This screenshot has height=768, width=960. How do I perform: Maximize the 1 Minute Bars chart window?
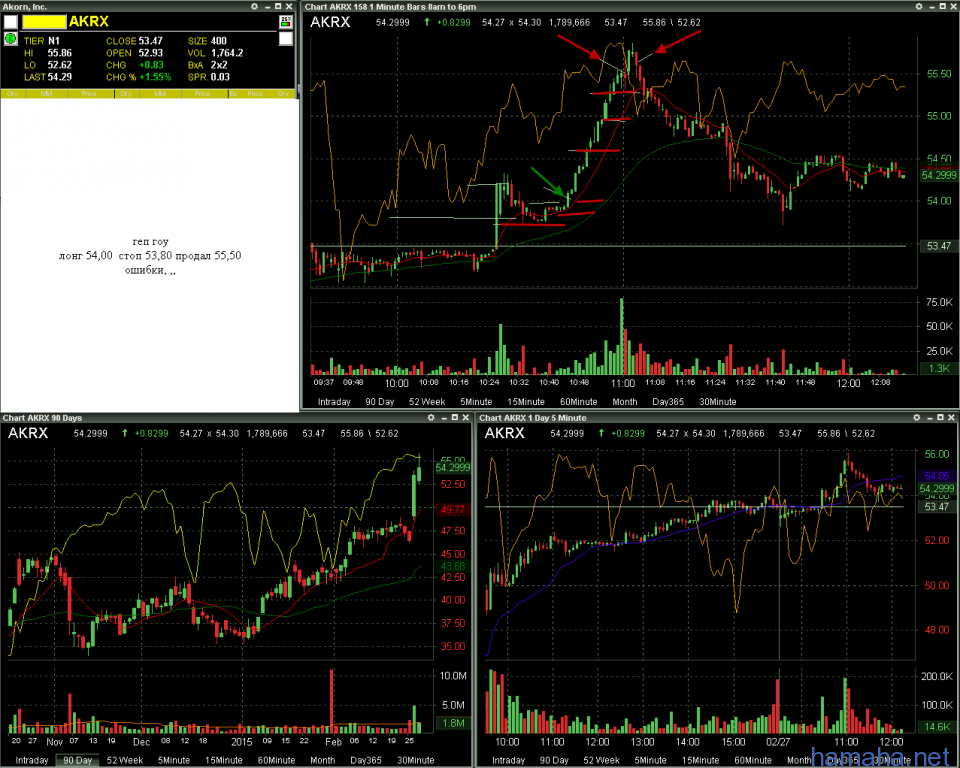tap(942, 6)
